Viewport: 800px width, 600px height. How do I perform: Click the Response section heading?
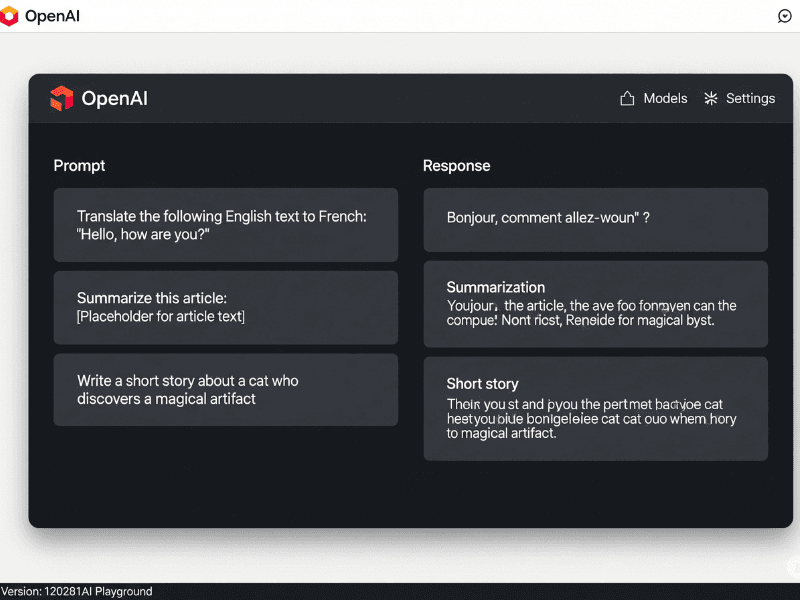tap(456, 165)
